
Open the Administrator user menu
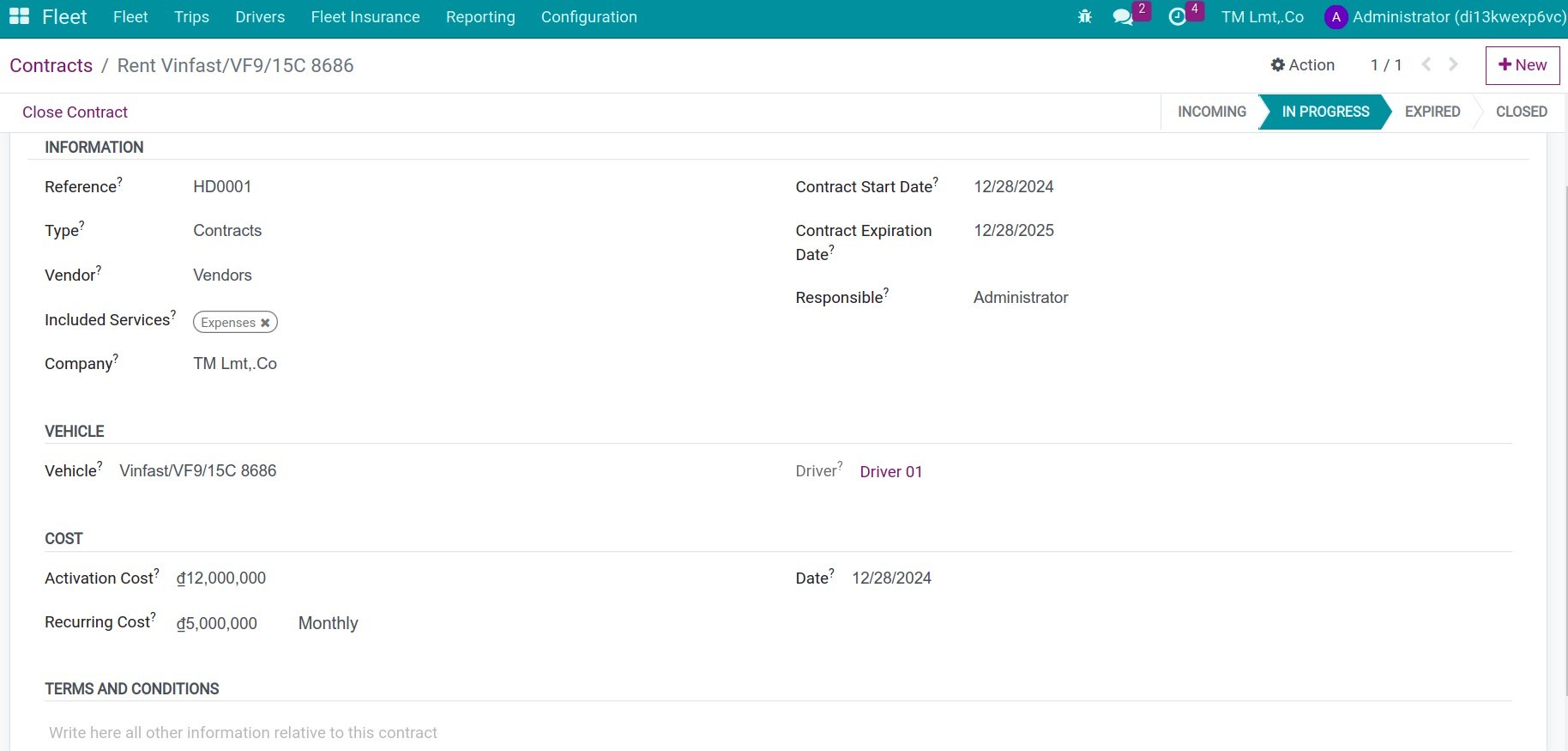tap(1446, 17)
